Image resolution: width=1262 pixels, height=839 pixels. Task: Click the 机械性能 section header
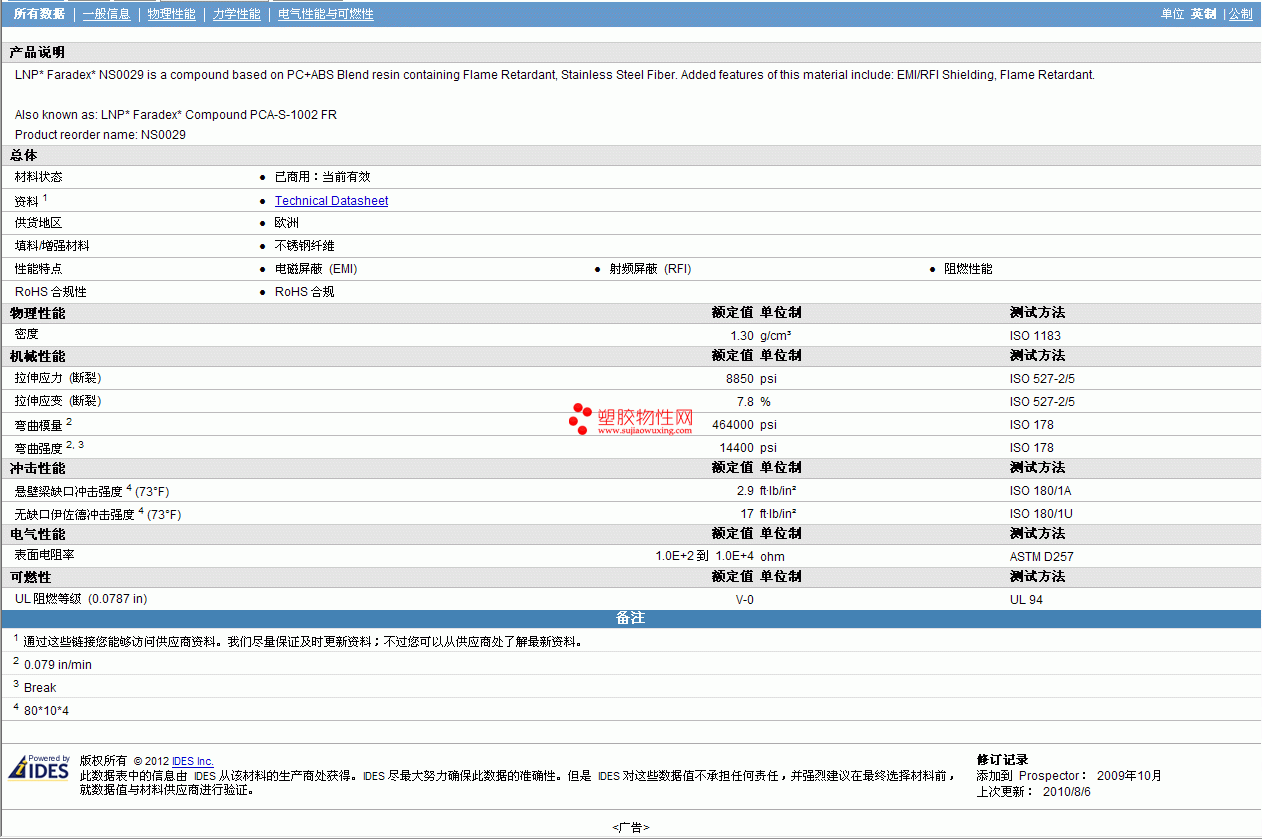tap(37, 356)
